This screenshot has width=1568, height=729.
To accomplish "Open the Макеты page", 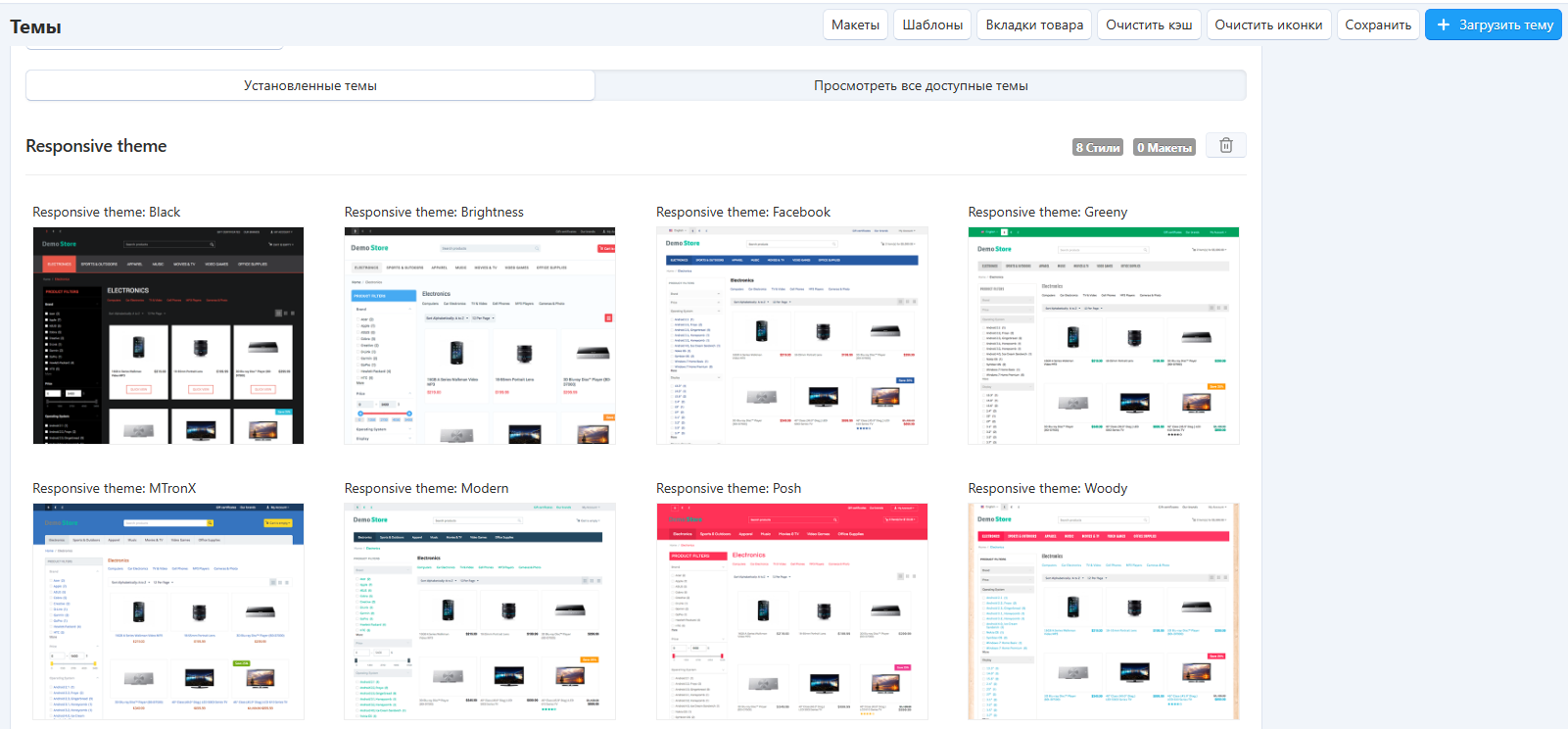I will tap(855, 25).
